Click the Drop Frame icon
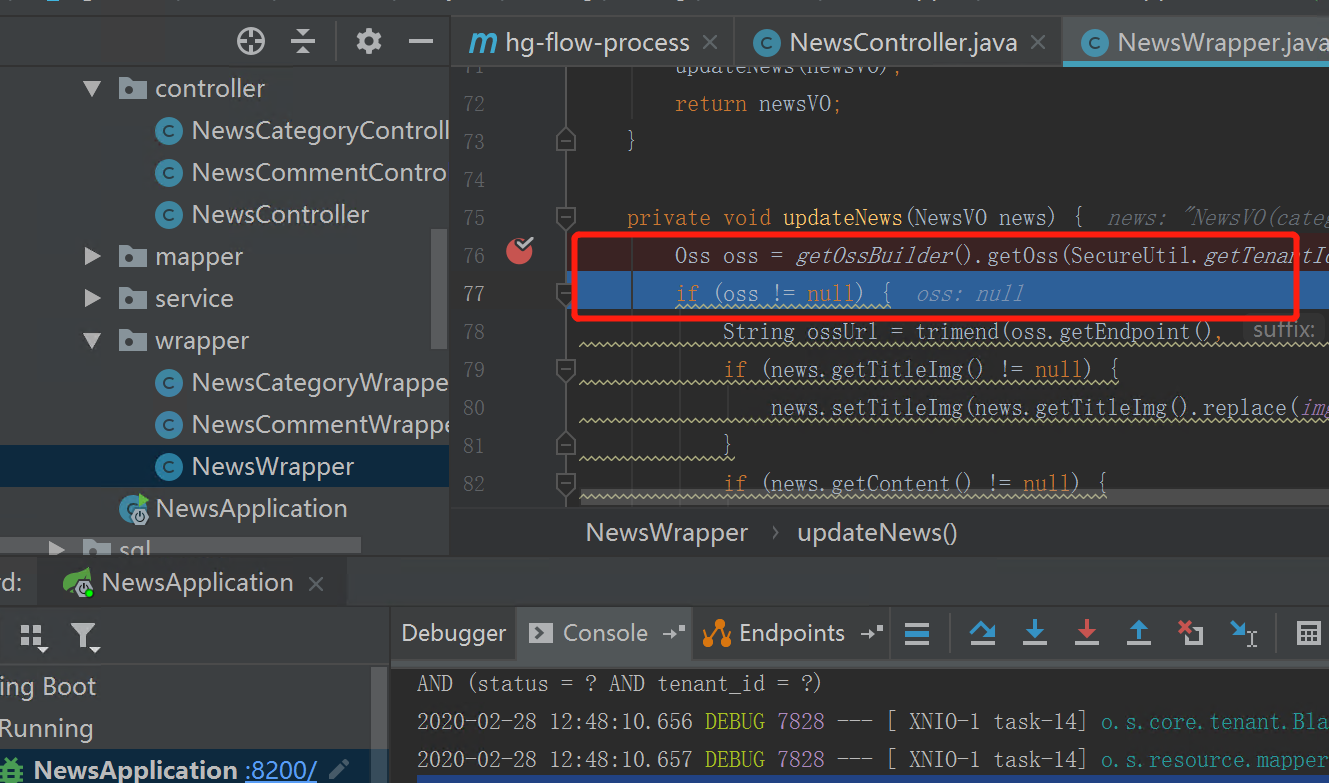 (x=1190, y=632)
